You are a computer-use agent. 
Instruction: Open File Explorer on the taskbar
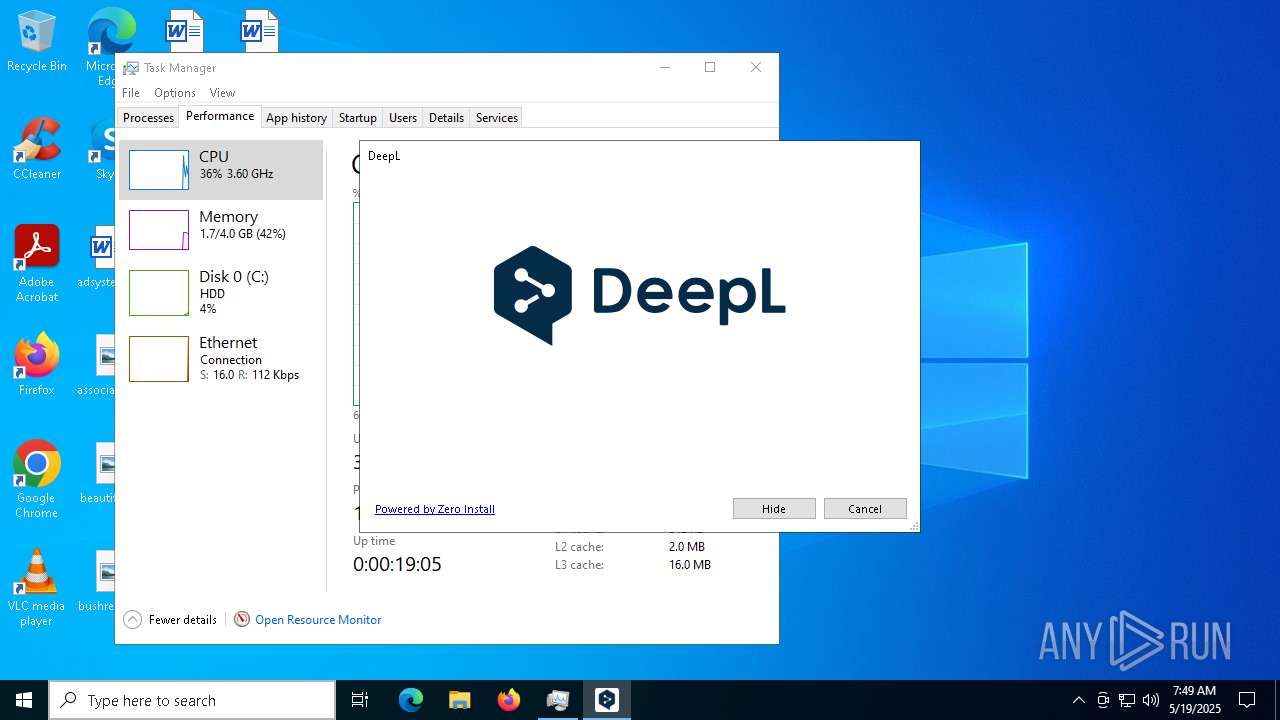click(x=459, y=700)
